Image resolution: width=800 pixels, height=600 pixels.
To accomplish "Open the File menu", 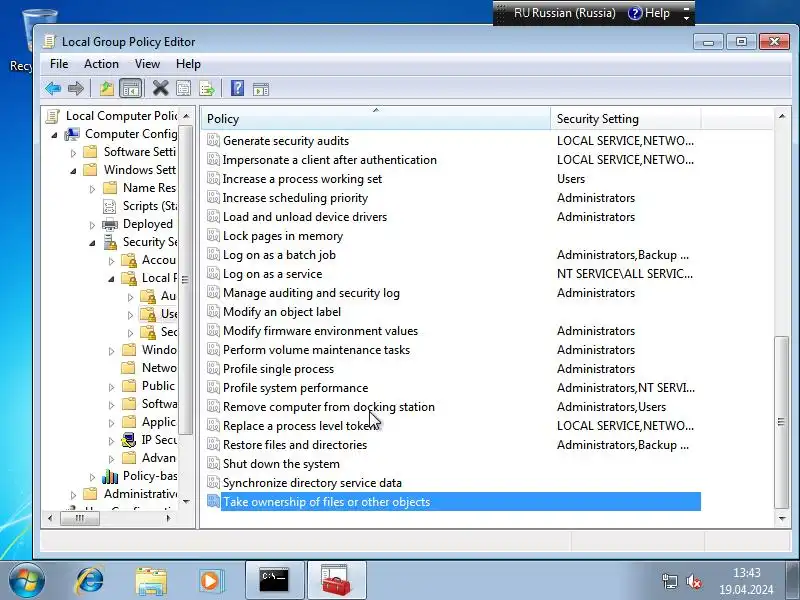I will [x=59, y=64].
